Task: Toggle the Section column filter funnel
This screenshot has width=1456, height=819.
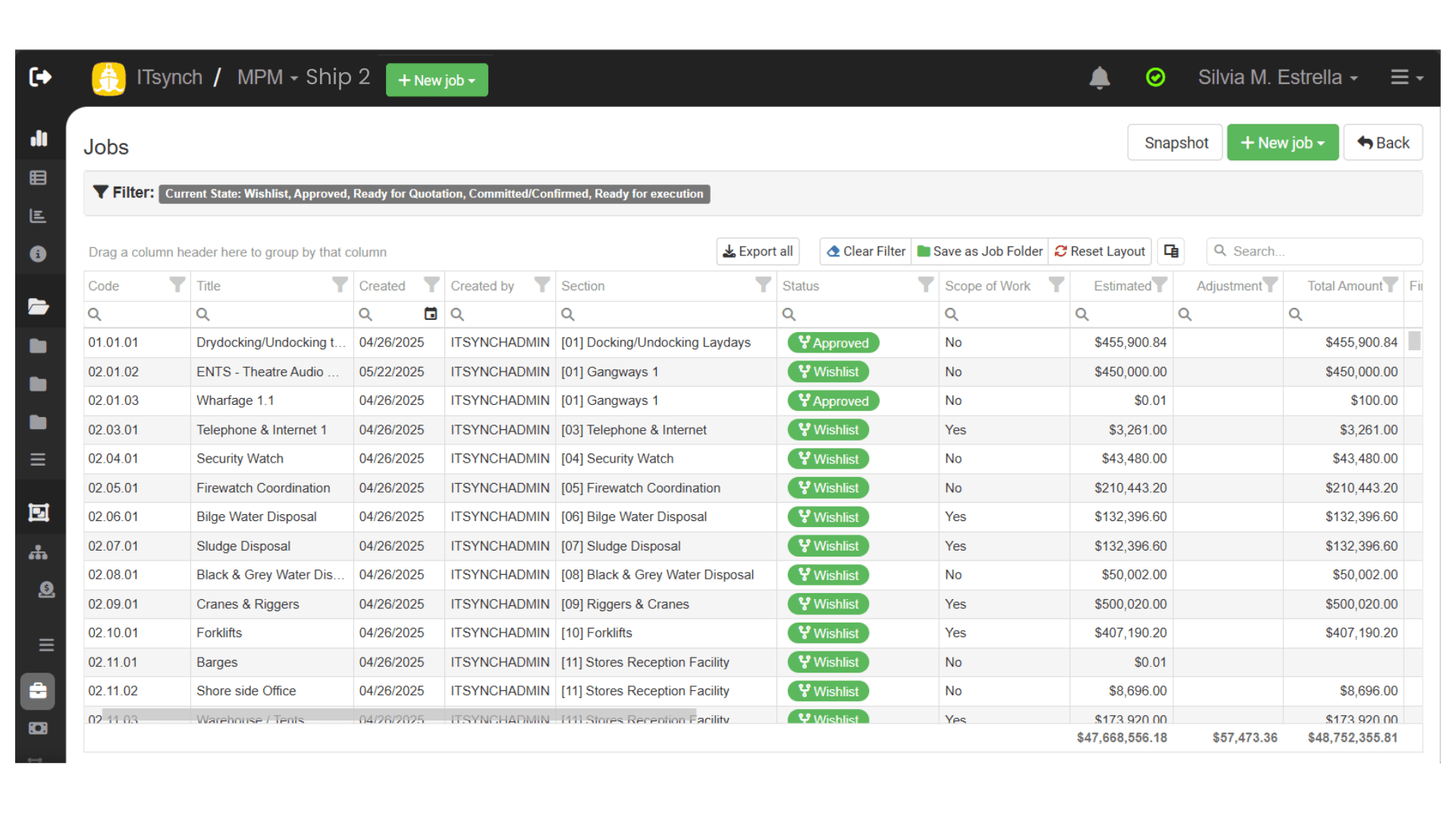Action: tap(763, 285)
